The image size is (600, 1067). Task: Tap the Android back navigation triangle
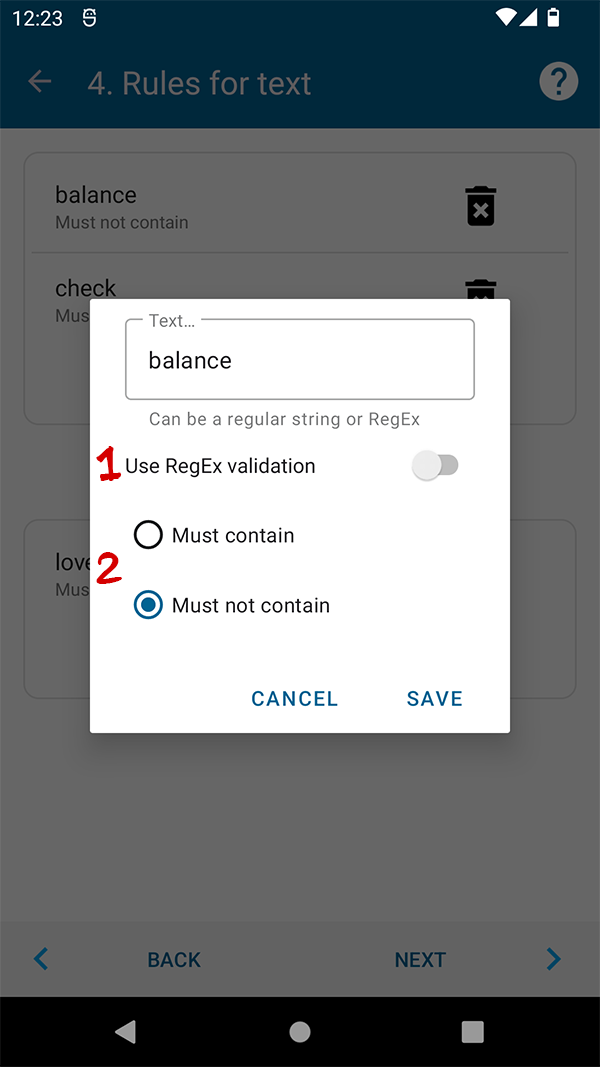(x=125, y=1032)
